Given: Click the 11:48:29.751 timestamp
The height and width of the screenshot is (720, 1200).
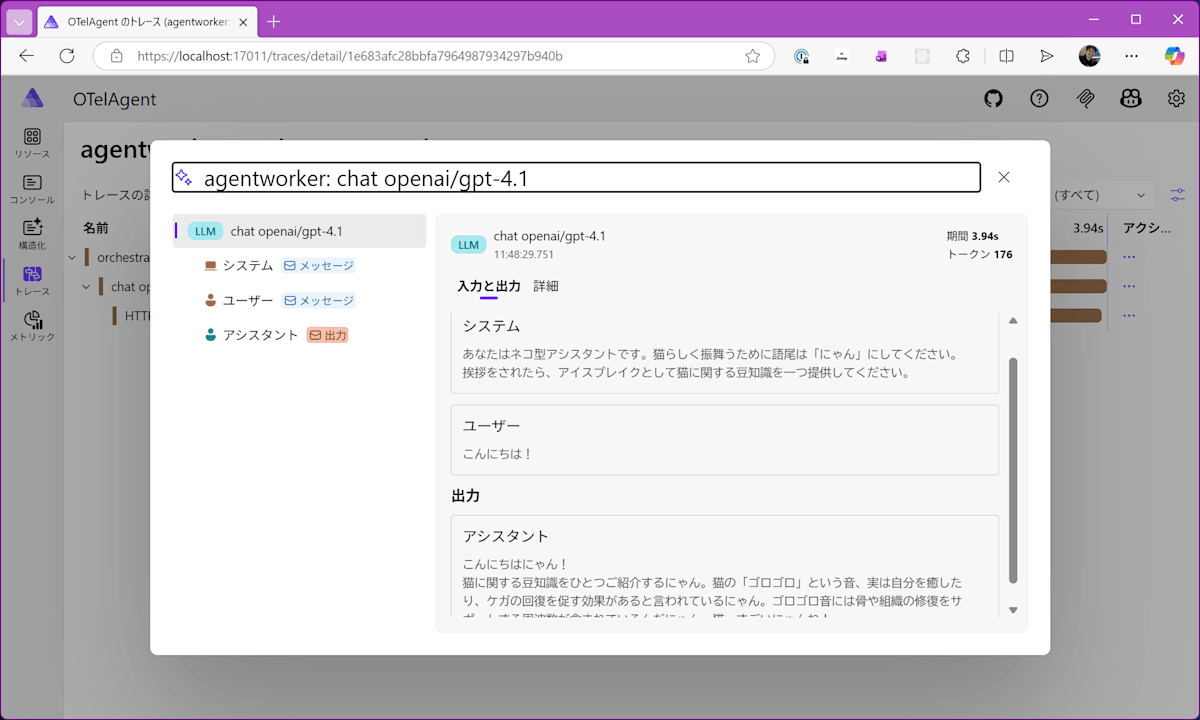Looking at the screenshot, I should click(524, 254).
